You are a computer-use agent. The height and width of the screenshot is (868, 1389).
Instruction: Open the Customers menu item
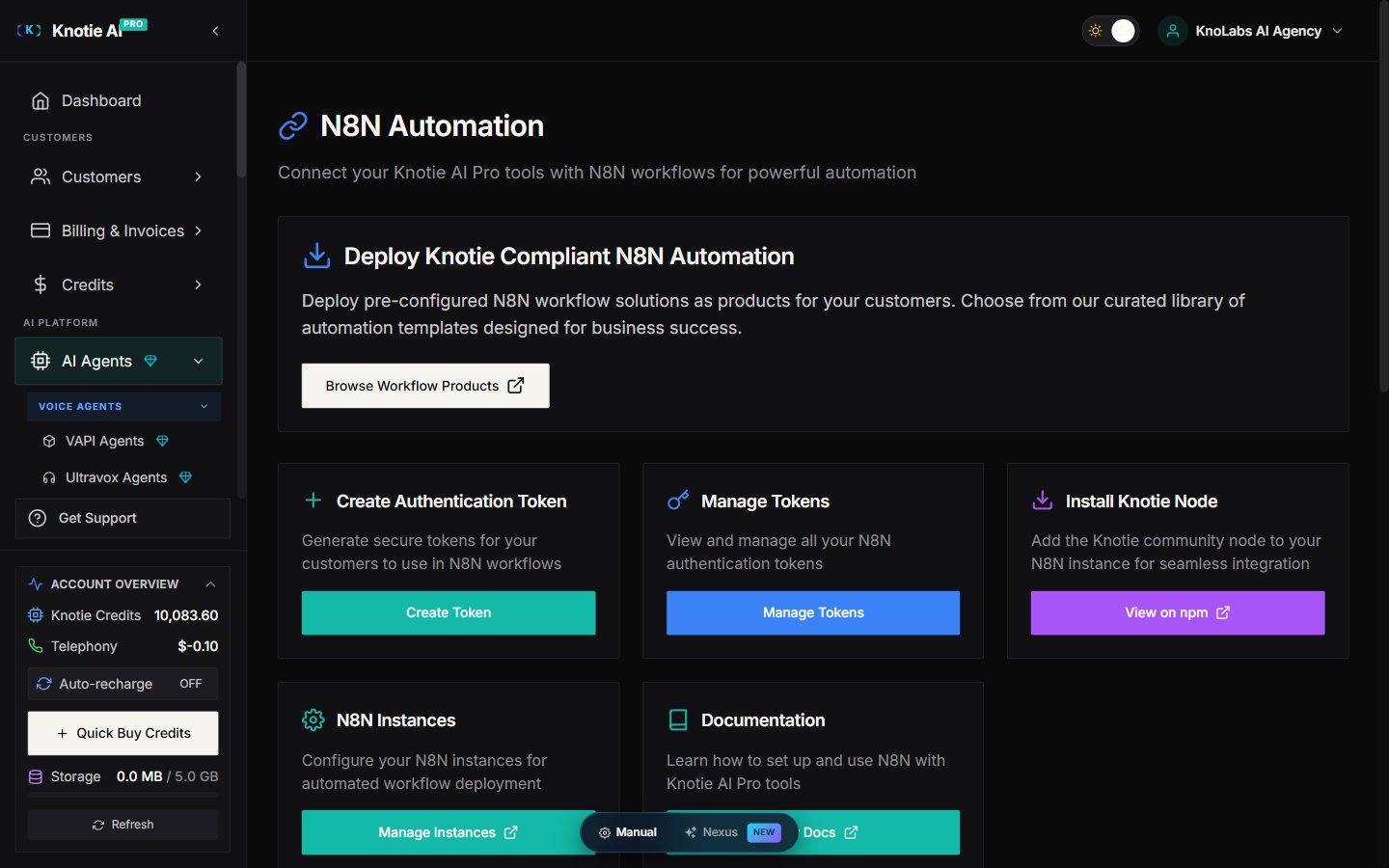(119, 176)
